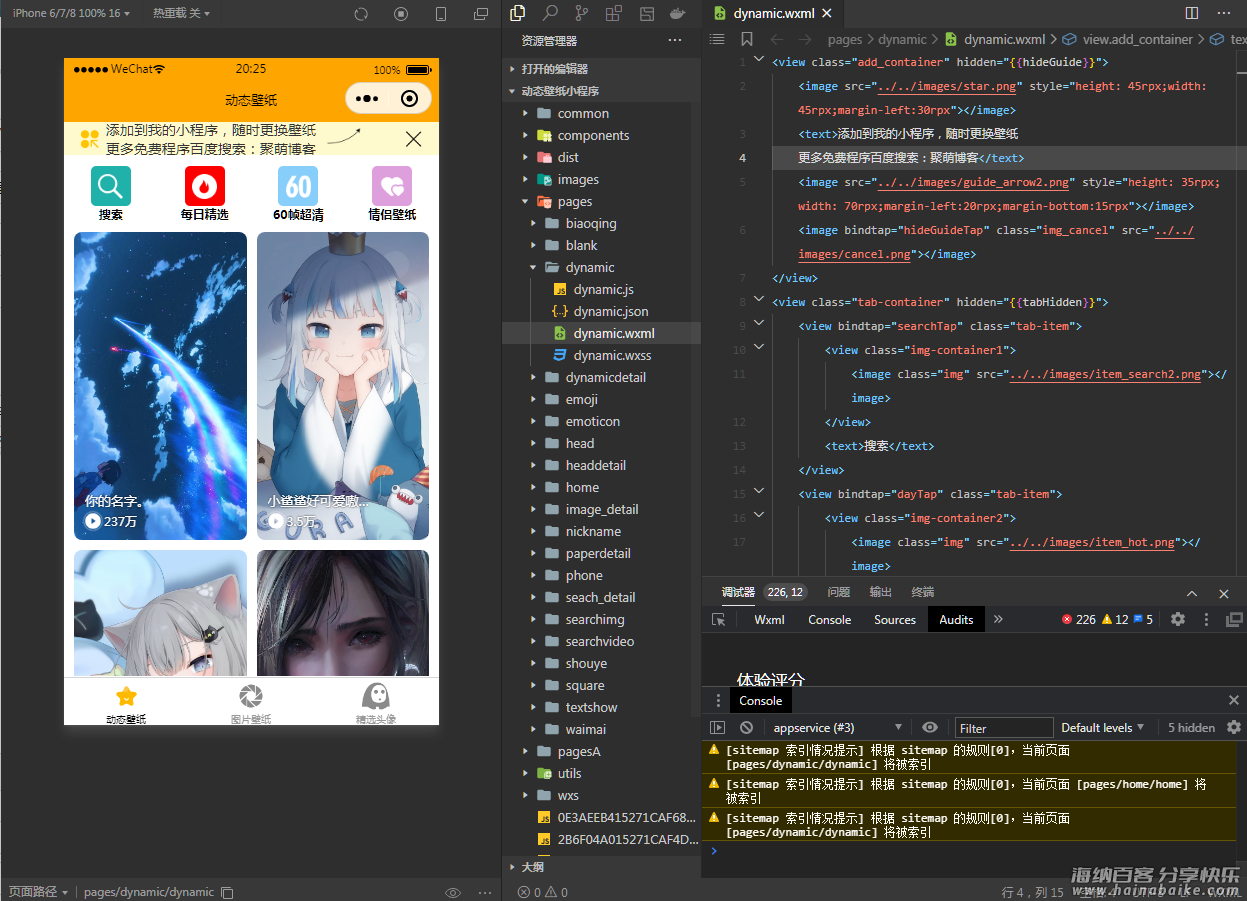Open dynamic.json in the file tree
This screenshot has width=1247, height=901.
click(611, 311)
